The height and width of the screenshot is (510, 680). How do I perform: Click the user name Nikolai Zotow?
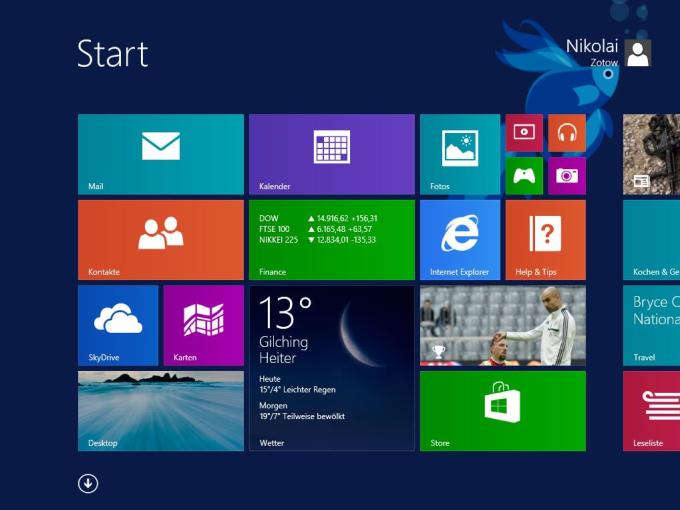pyautogui.click(x=592, y=53)
